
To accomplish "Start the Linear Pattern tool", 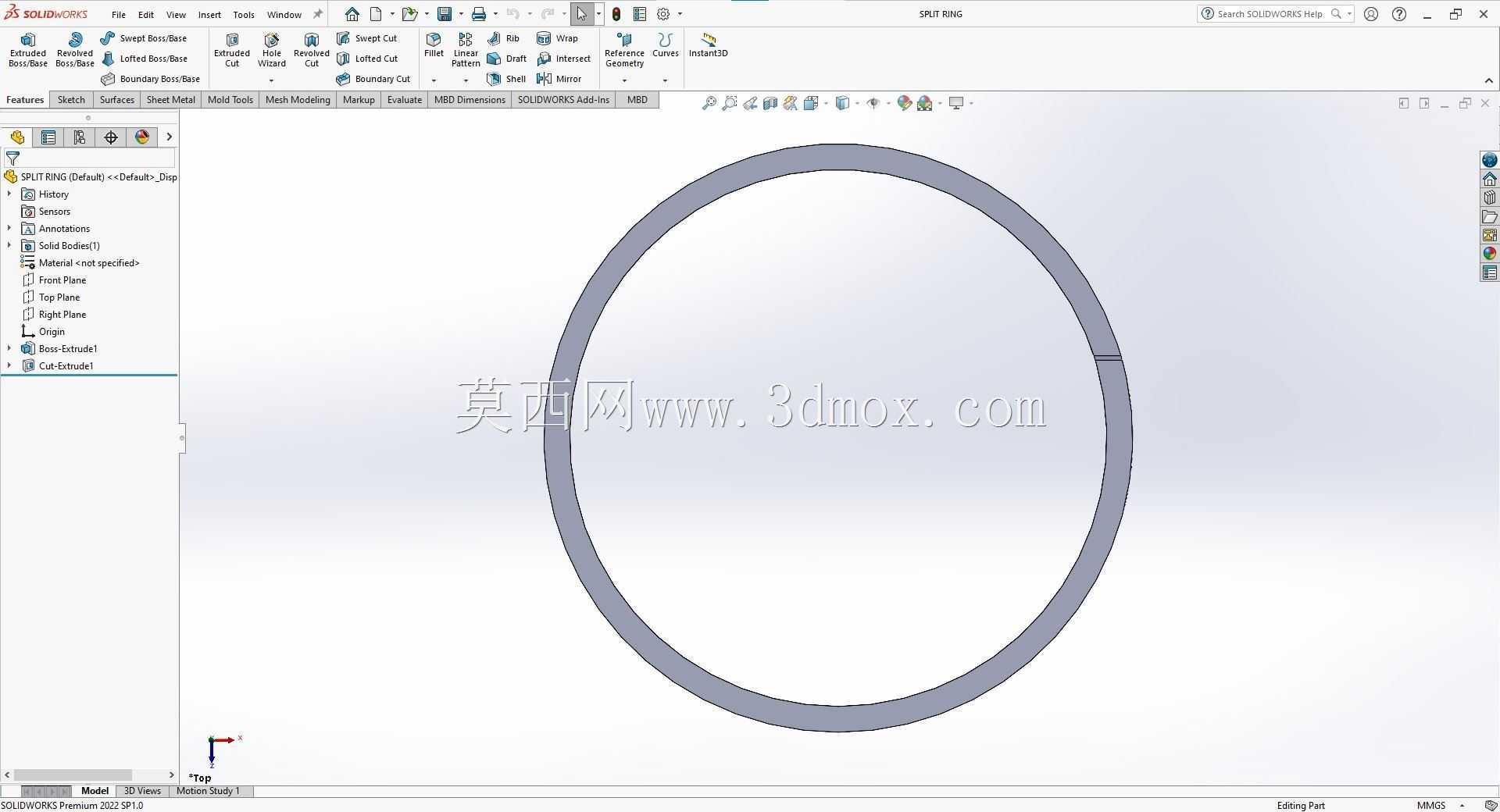I will click(466, 50).
